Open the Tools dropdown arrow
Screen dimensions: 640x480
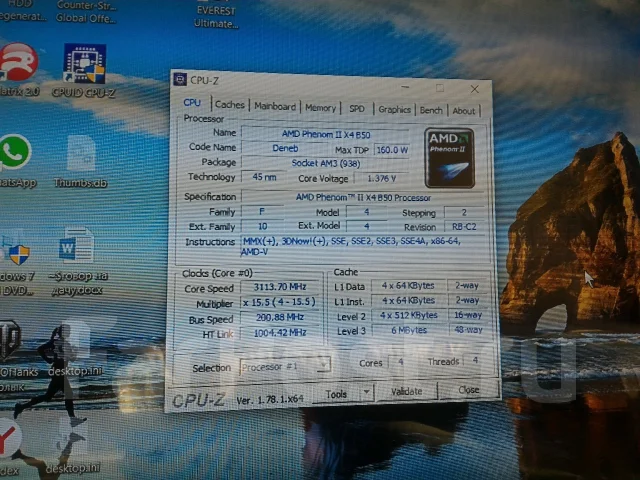coord(367,392)
